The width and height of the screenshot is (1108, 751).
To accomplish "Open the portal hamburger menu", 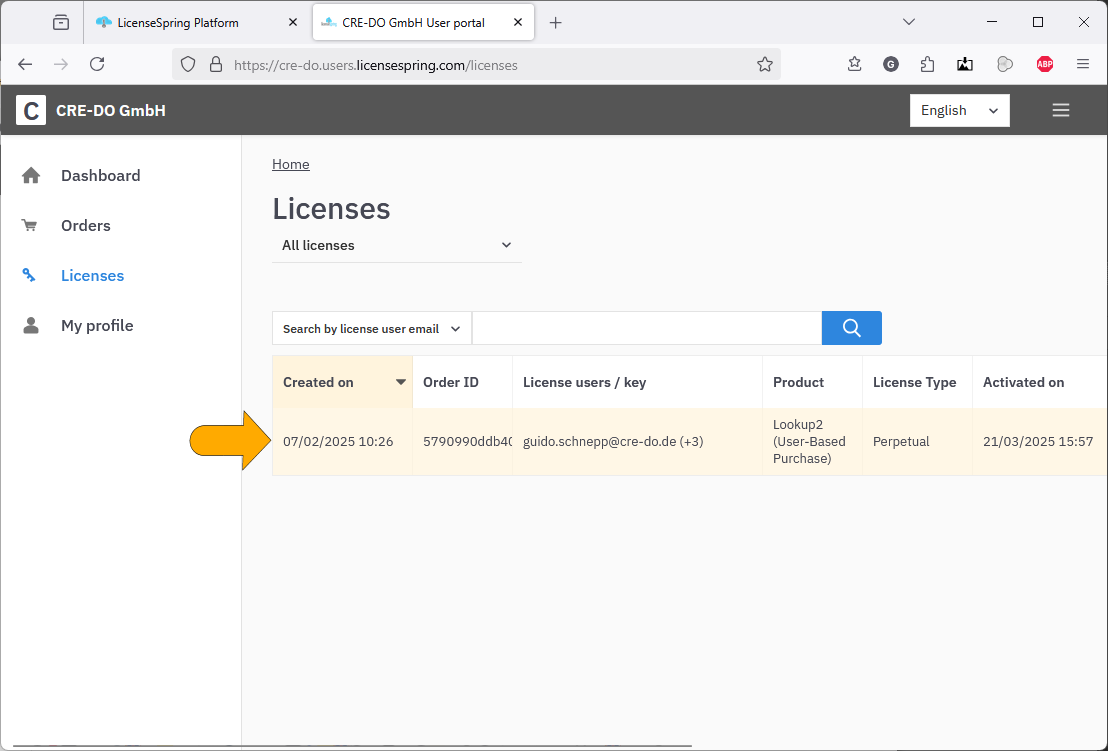I will (x=1061, y=110).
